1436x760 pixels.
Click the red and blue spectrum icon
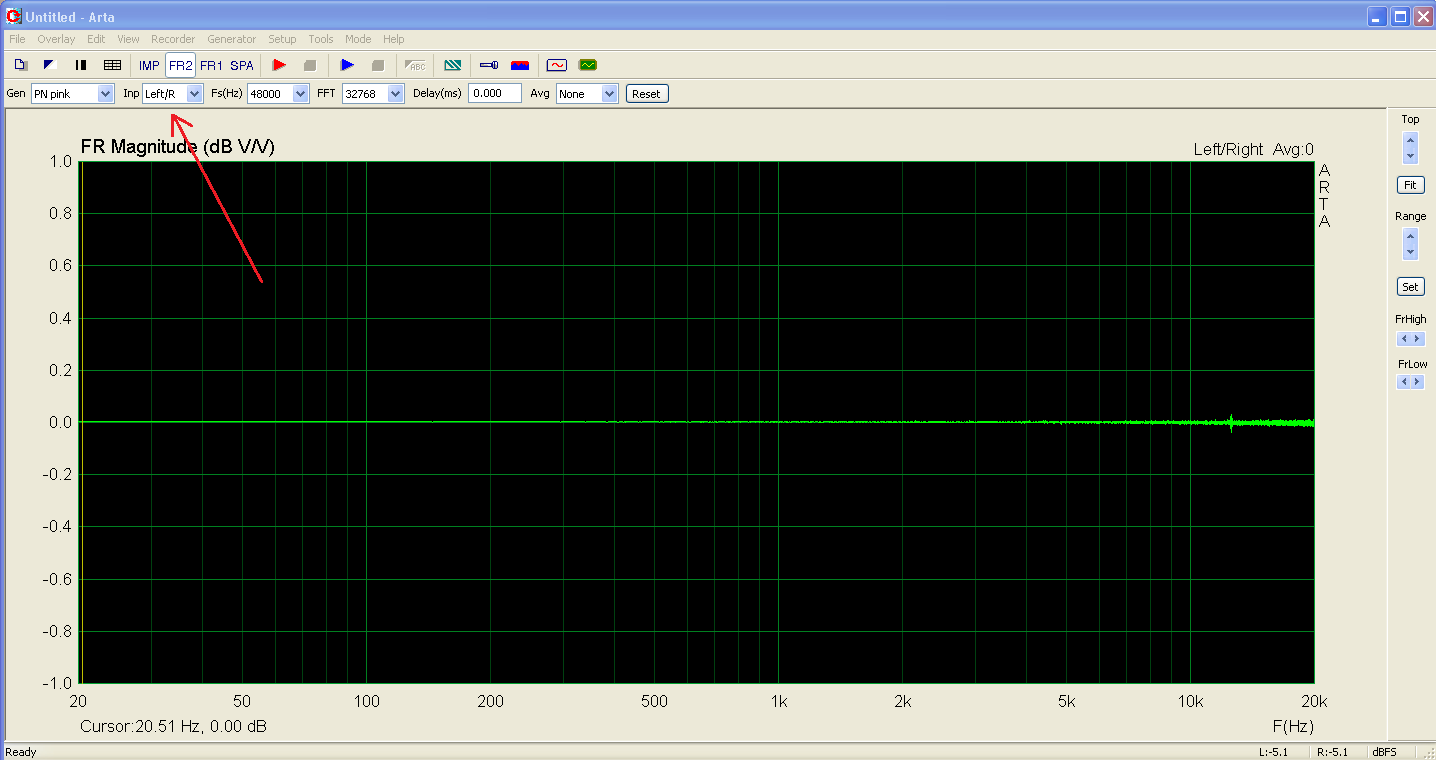(x=520, y=65)
